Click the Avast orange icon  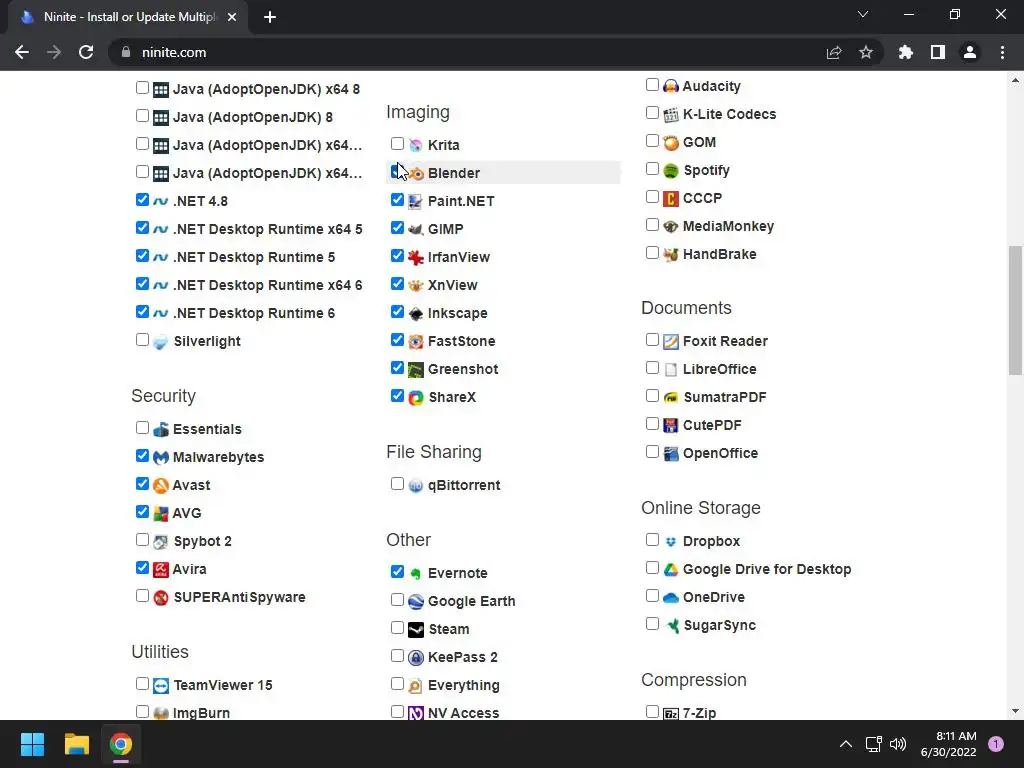tap(161, 486)
